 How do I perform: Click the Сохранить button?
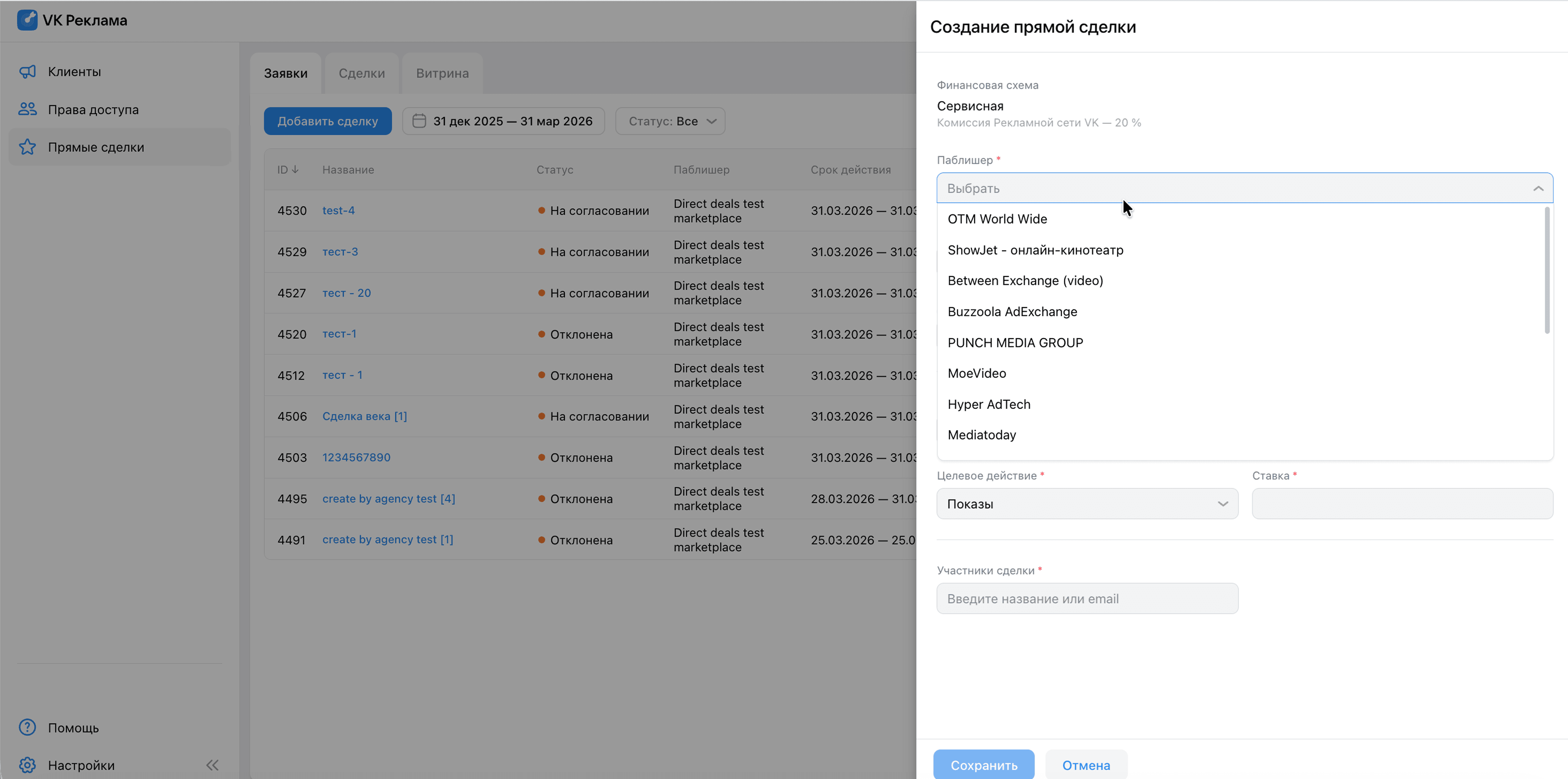tap(984, 764)
